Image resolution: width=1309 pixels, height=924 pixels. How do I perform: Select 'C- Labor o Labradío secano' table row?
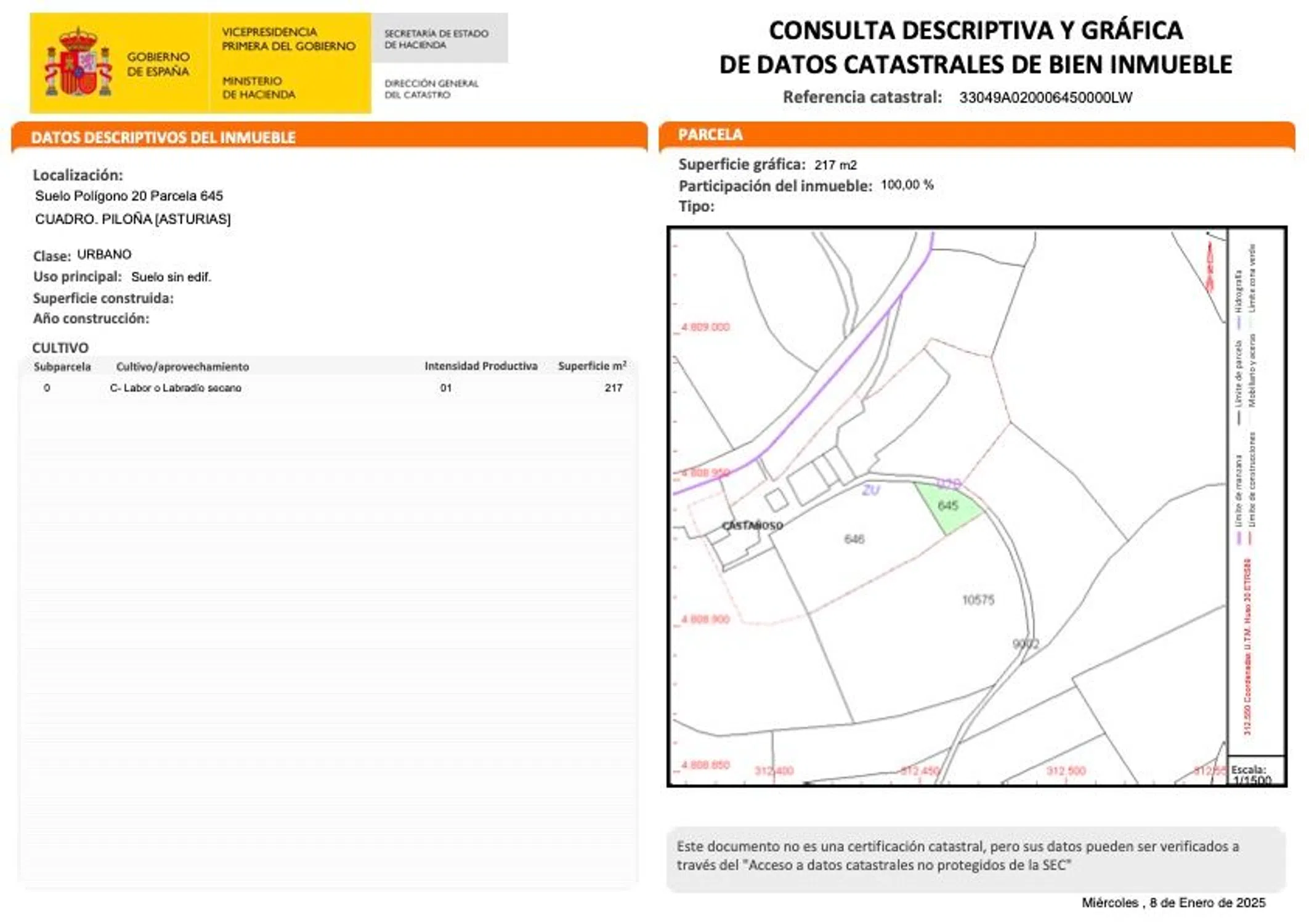(176, 388)
